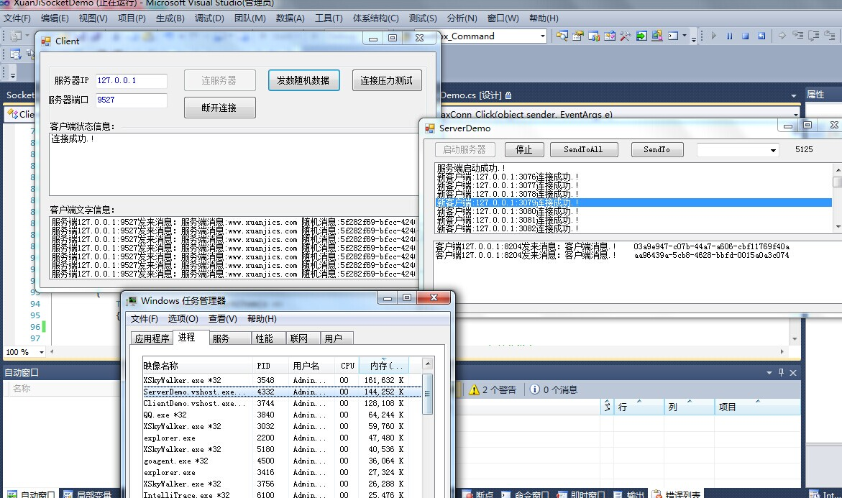
Task: Select 输出 bottom tab
Action: 629,494
